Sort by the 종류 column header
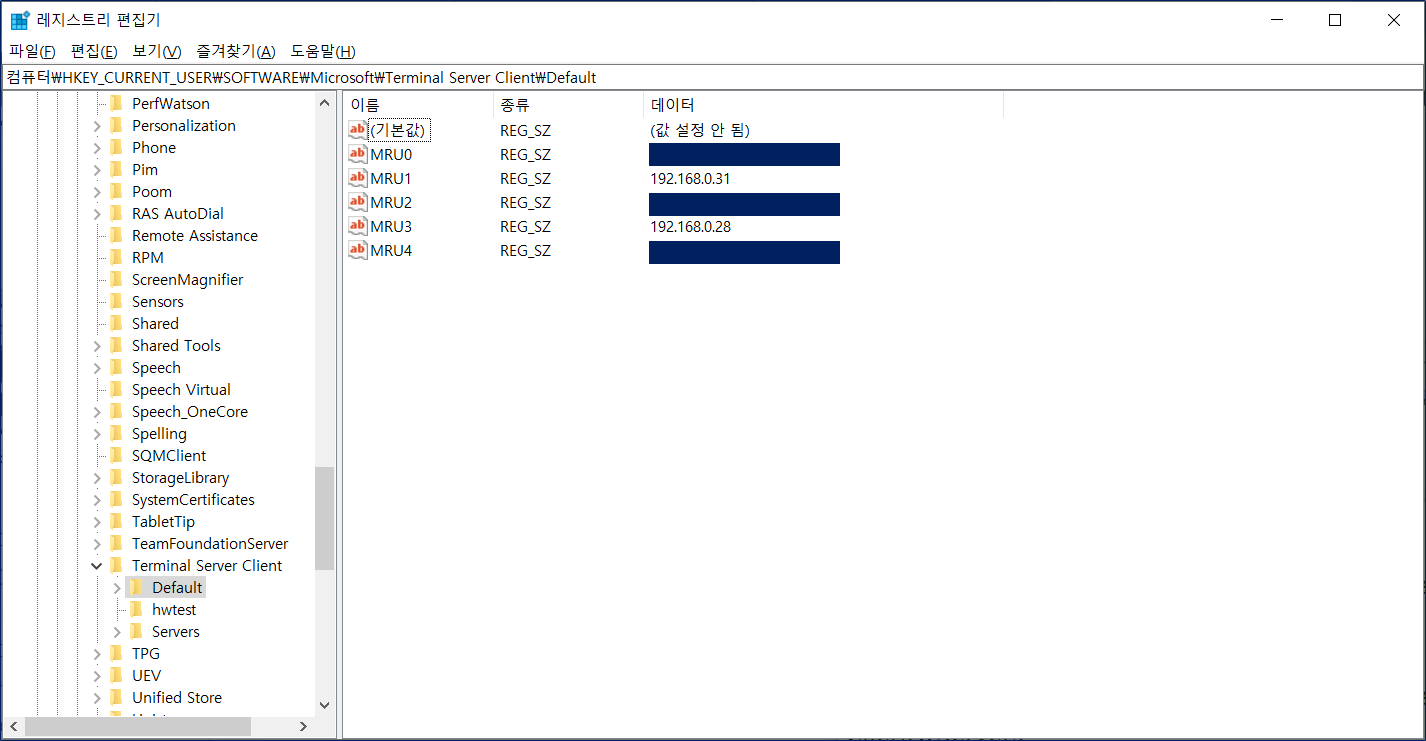1426x741 pixels. coord(568,105)
